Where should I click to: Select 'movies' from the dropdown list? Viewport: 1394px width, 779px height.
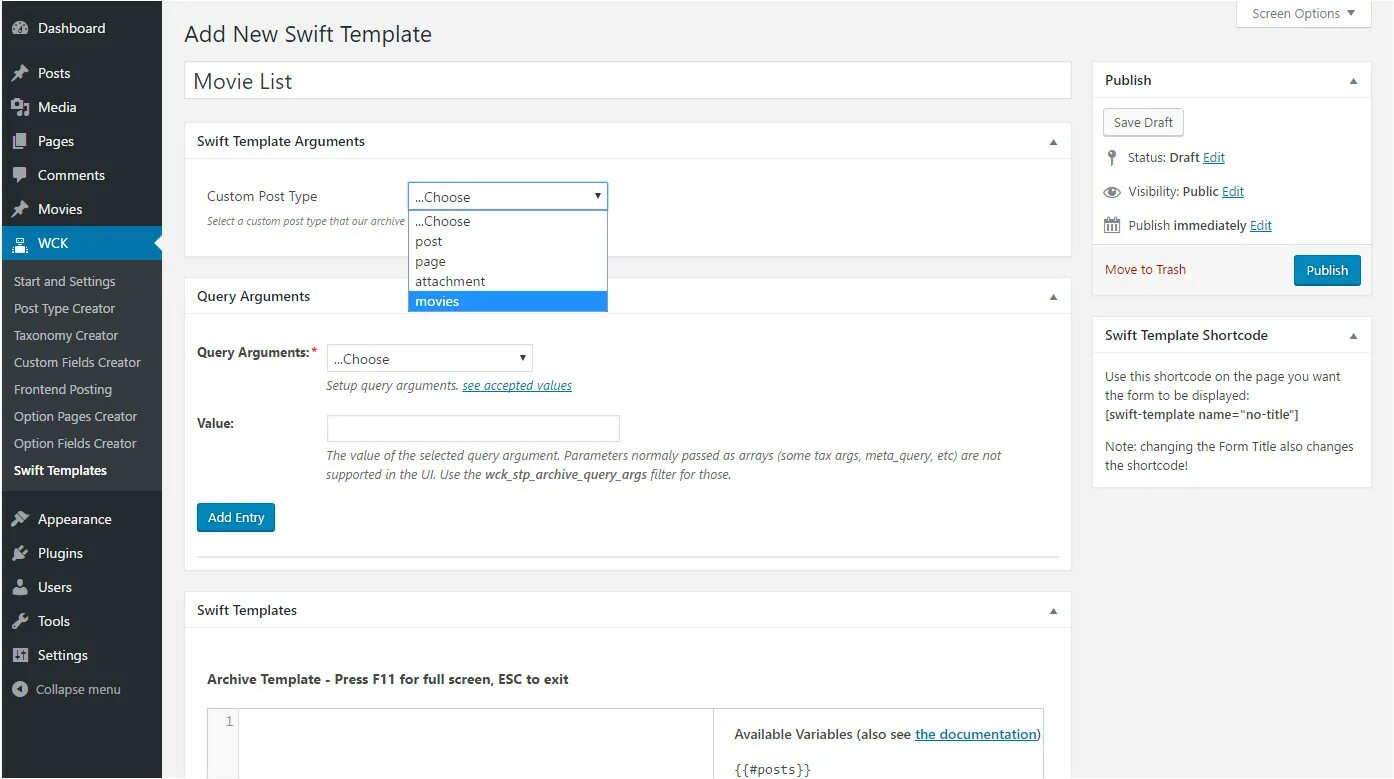point(508,301)
